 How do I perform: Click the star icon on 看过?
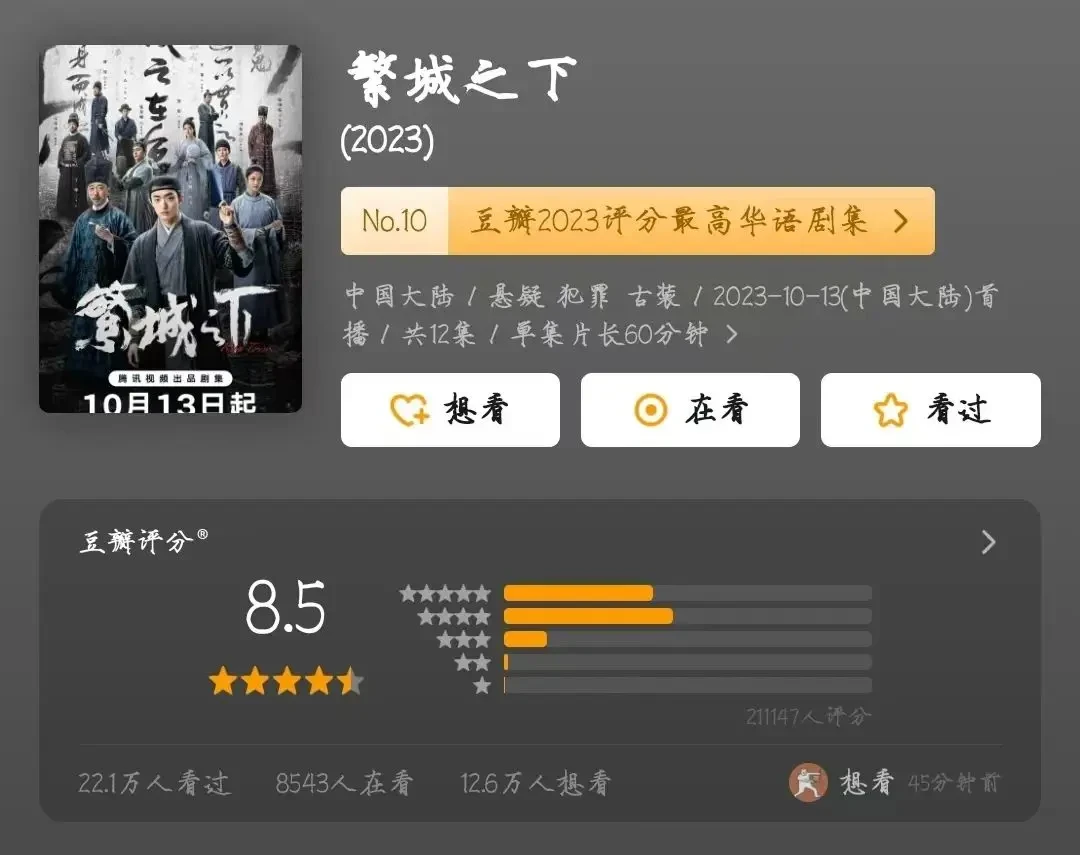pos(891,410)
